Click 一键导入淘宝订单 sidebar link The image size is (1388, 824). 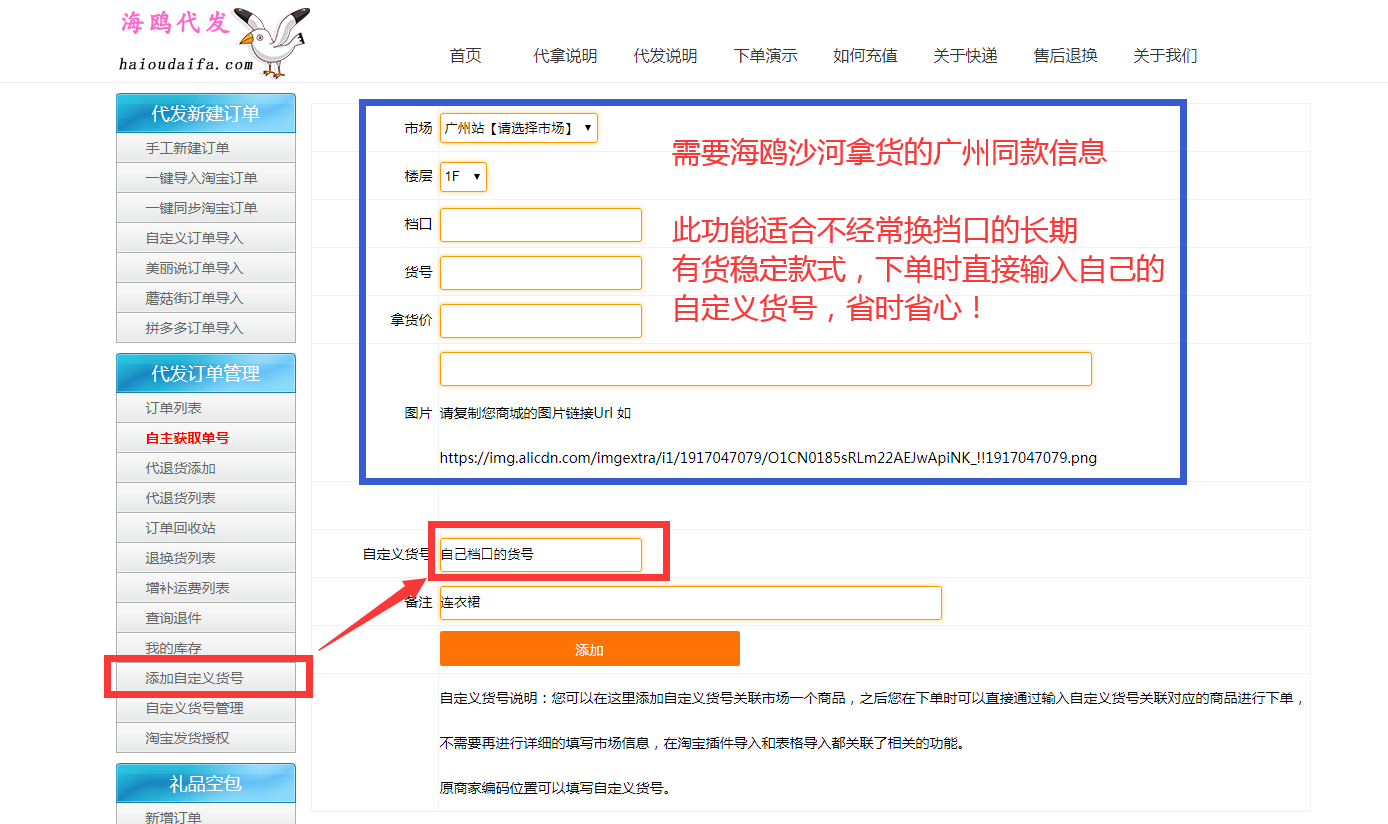(201, 178)
